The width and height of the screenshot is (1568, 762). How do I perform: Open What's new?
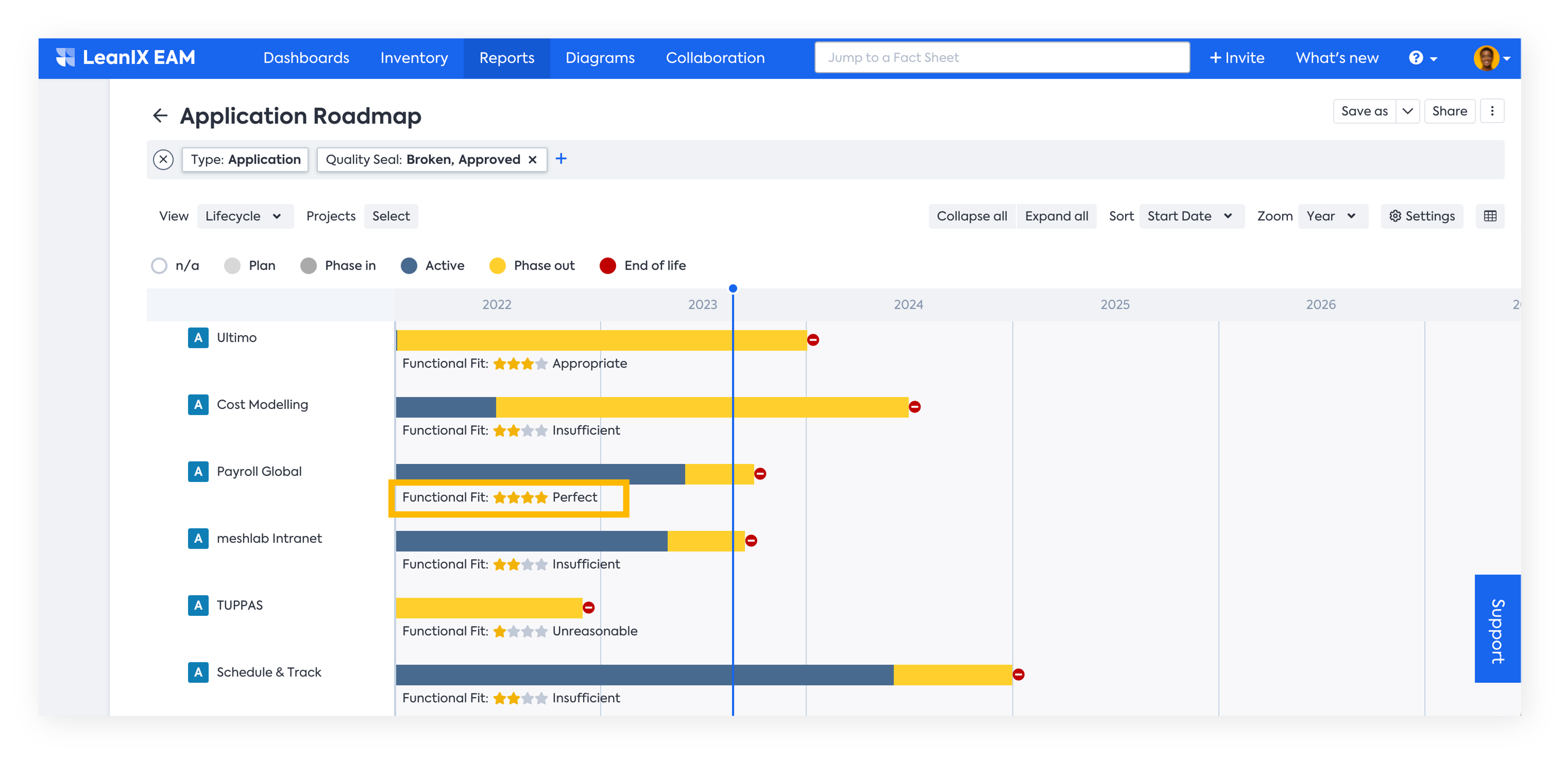coord(1337,58)
